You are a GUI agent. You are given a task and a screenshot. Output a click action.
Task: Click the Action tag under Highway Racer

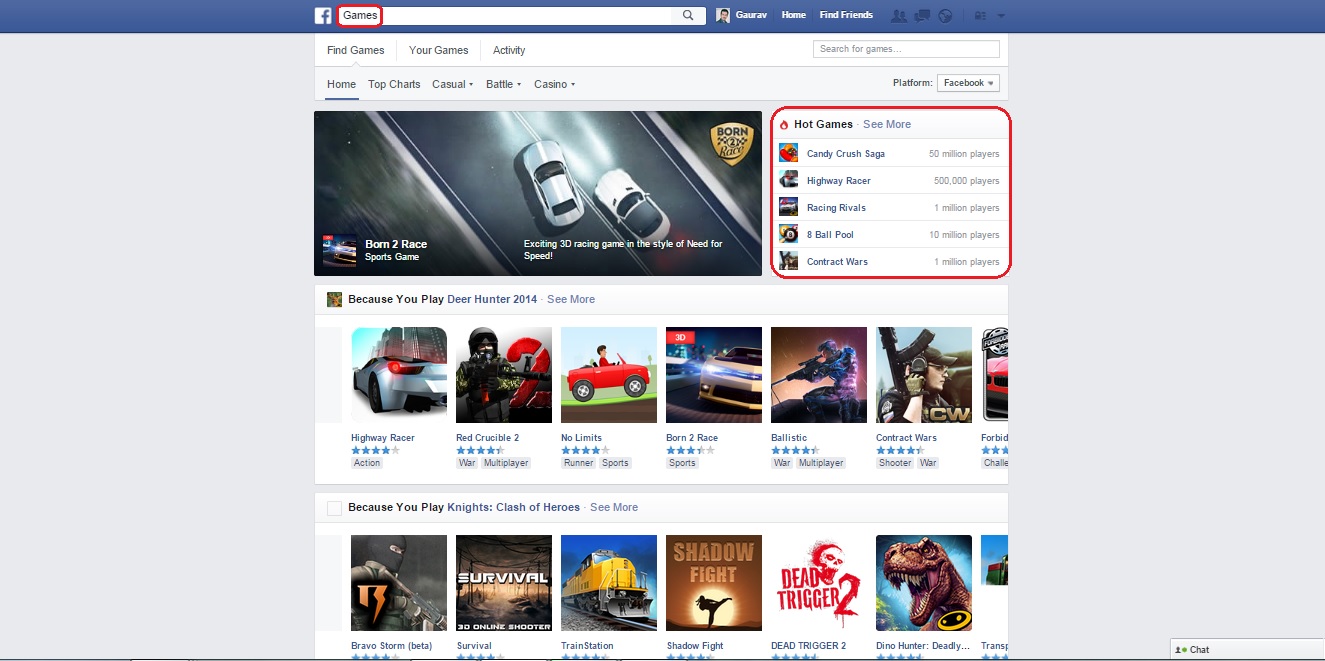coord(367,463)
